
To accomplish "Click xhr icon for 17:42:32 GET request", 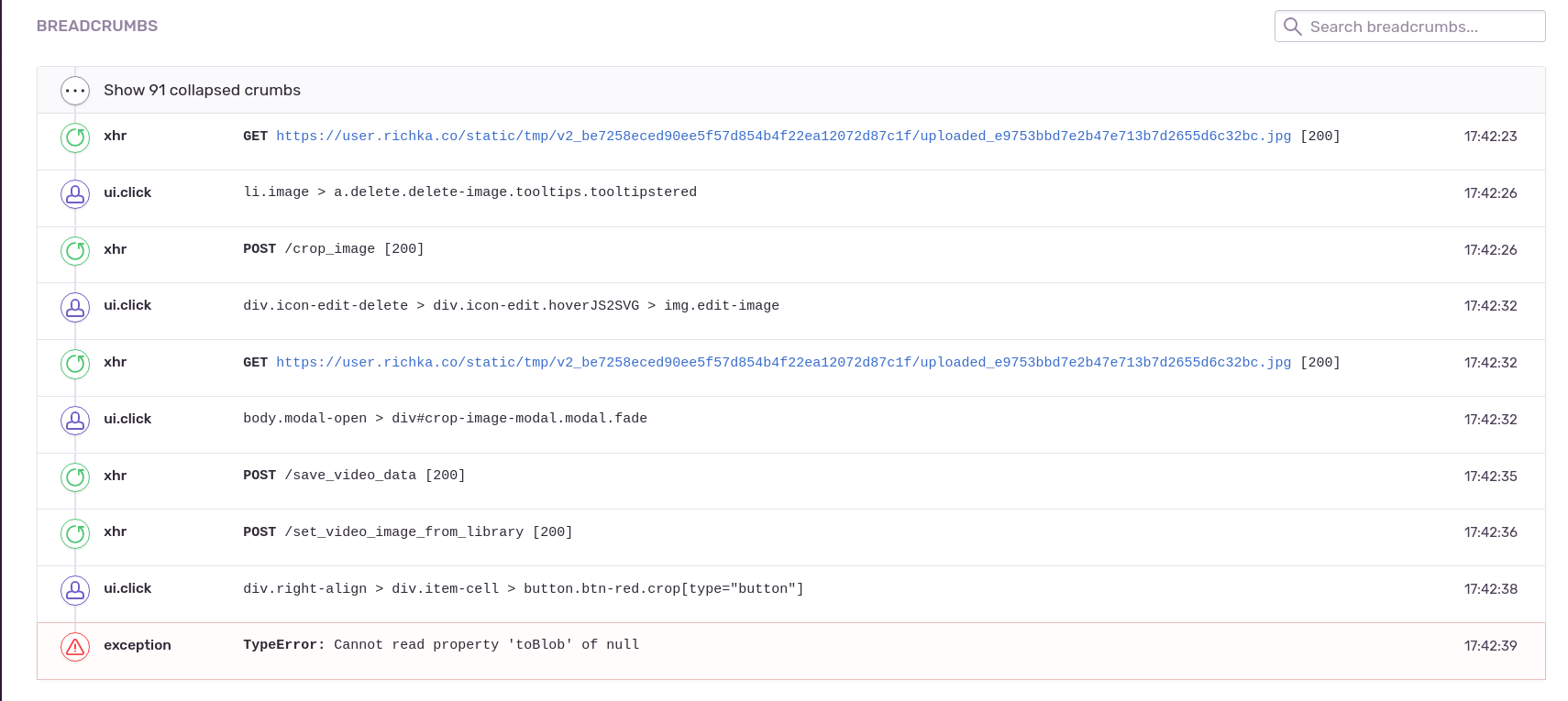I will (75, 364).
